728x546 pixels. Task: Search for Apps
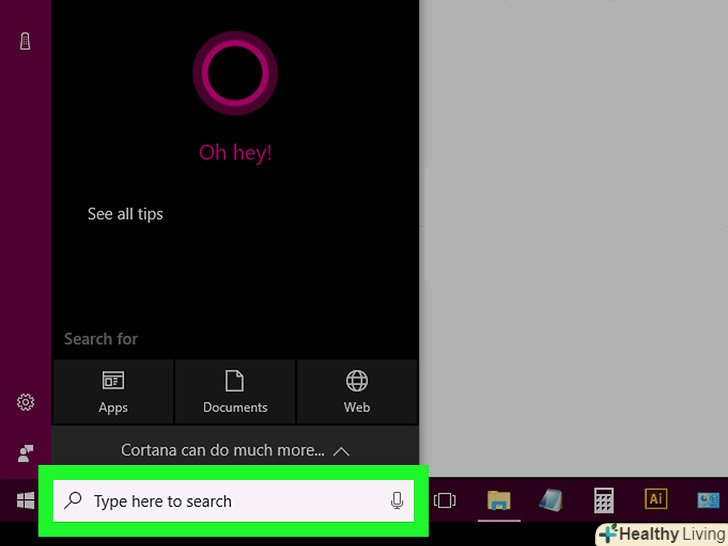coord(113,392)
